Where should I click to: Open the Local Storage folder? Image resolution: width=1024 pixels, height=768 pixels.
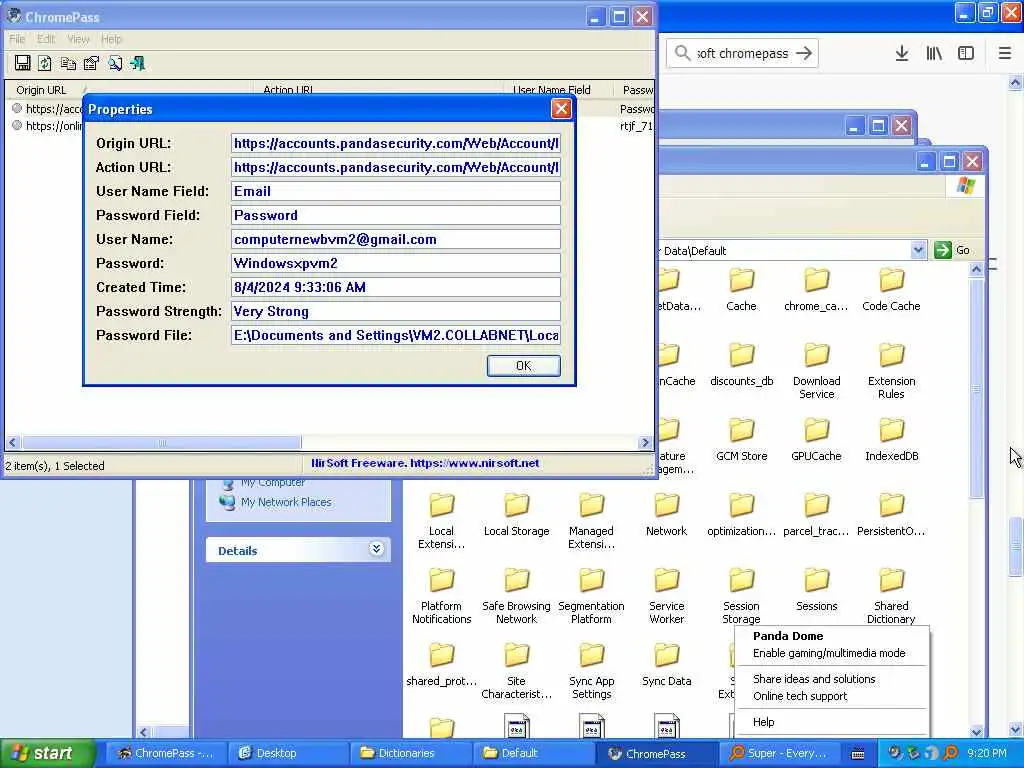coord(516,515)
